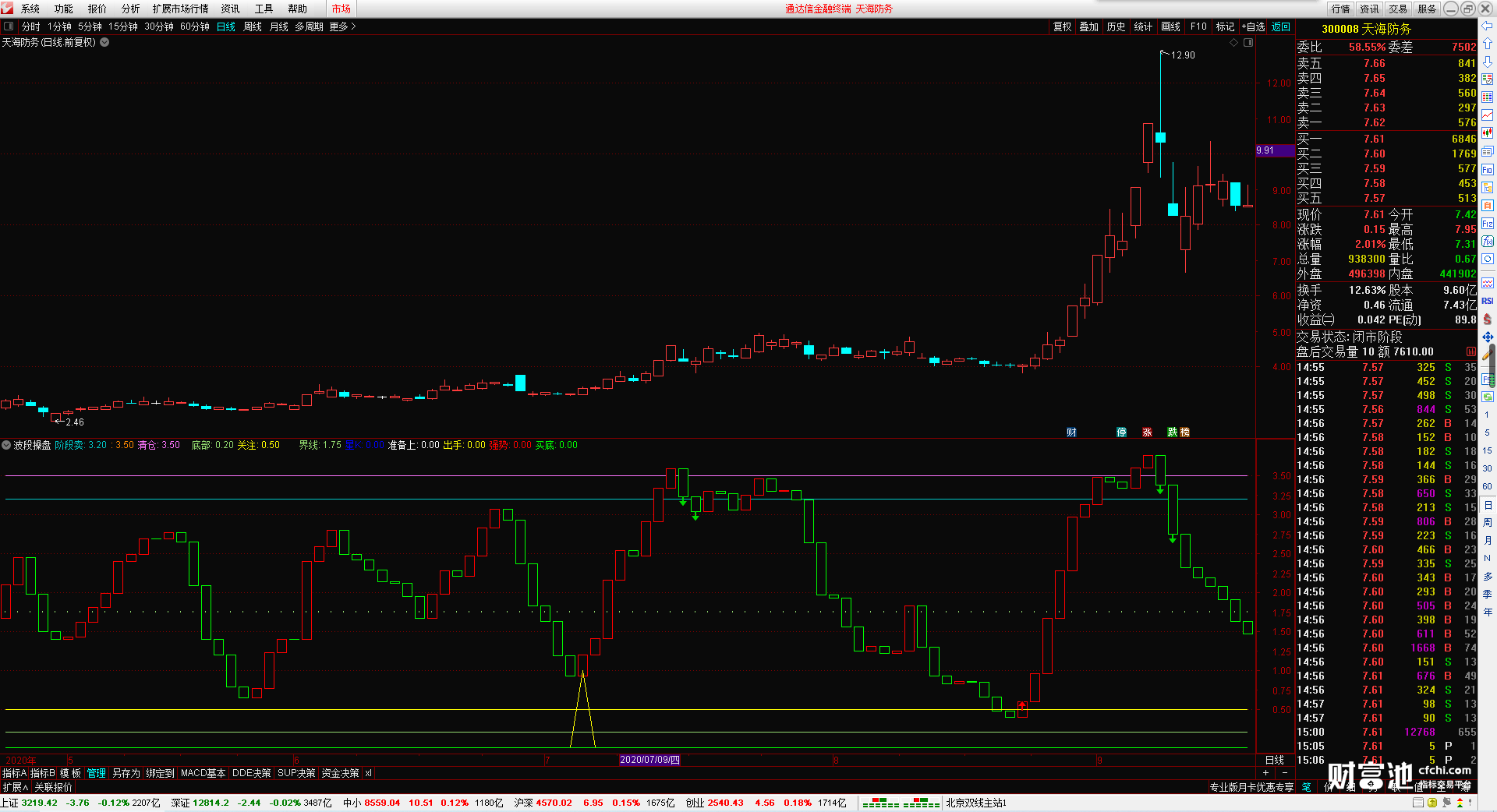
Task: Open dropdown beside 天海防务 chart title
Action: click(104, 43)
